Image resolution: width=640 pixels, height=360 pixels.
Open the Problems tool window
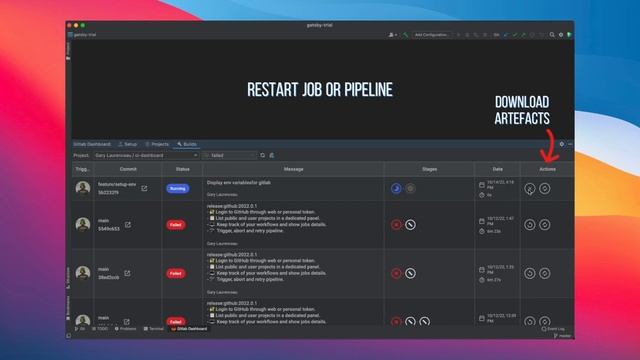click(125, 329)
